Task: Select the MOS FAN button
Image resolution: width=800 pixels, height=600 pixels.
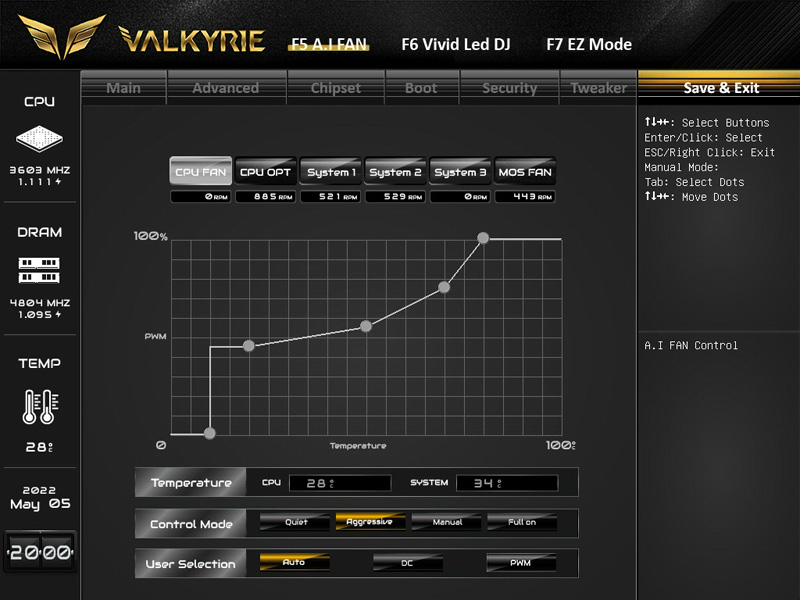Action: pyautogui.click(x=525, y=171)
